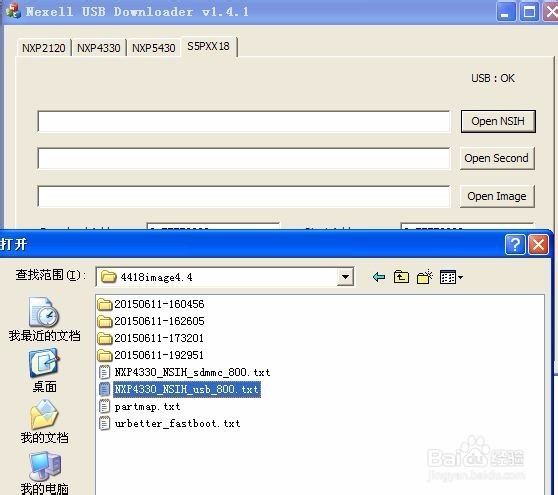Select file NXP4330_NSIH_sdmmc_800.txt
Viewport: 558px width, 495px height.
pos(184,372)
